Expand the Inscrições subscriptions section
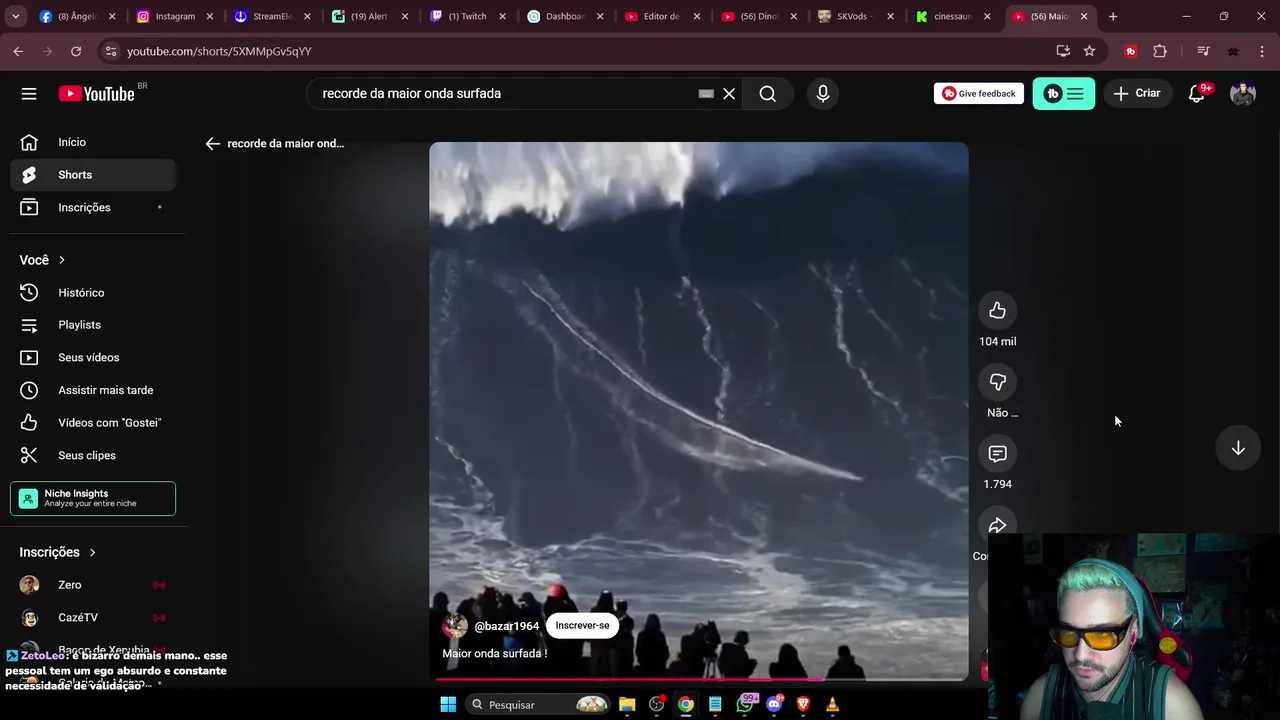This screenshot has width=1280, height=720. pos(57,552)
